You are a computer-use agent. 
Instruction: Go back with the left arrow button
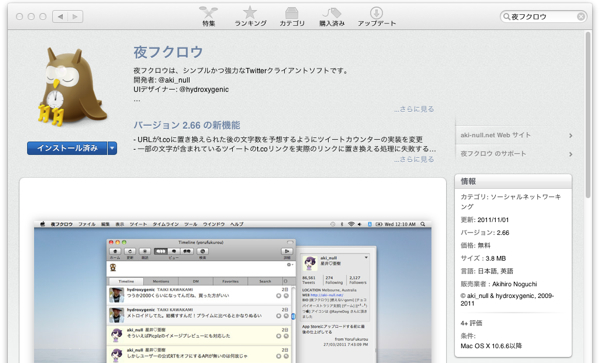[60, 16]
